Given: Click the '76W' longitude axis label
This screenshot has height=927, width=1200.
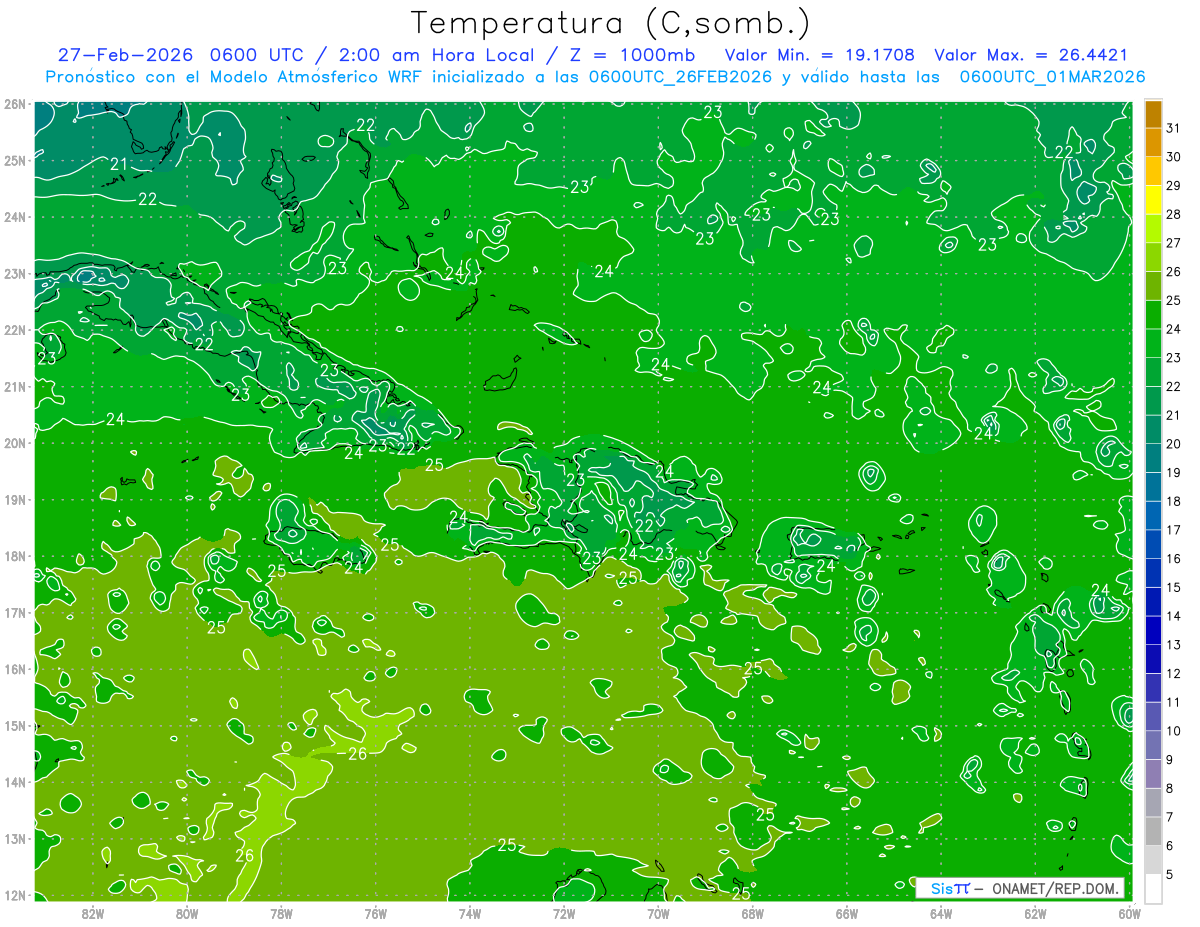Looking at the screenshot, I should point(375,913).
